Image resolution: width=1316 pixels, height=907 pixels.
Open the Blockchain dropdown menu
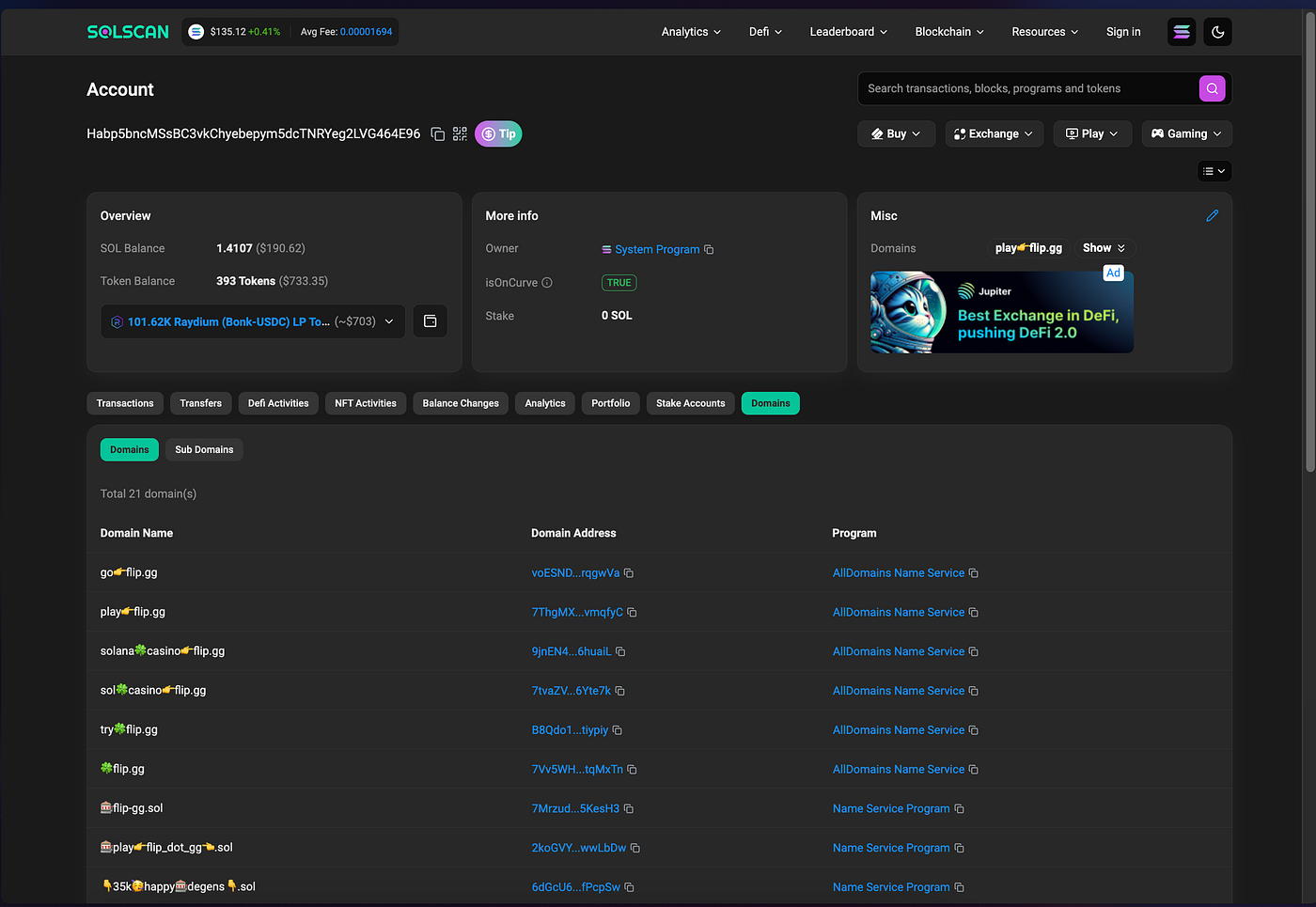[x=949, y=32]
